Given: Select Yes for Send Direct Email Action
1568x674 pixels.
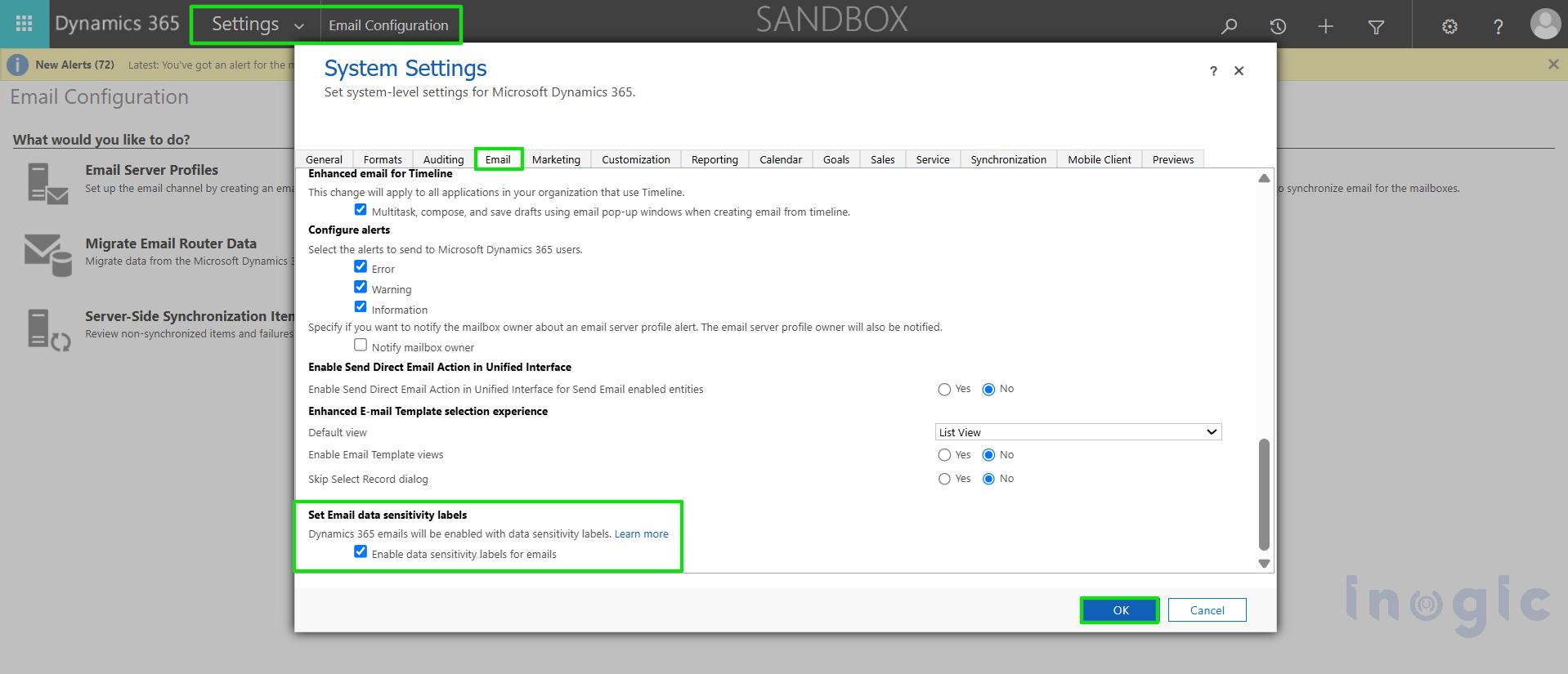Looking at the screenshot, I should point(944,390).
